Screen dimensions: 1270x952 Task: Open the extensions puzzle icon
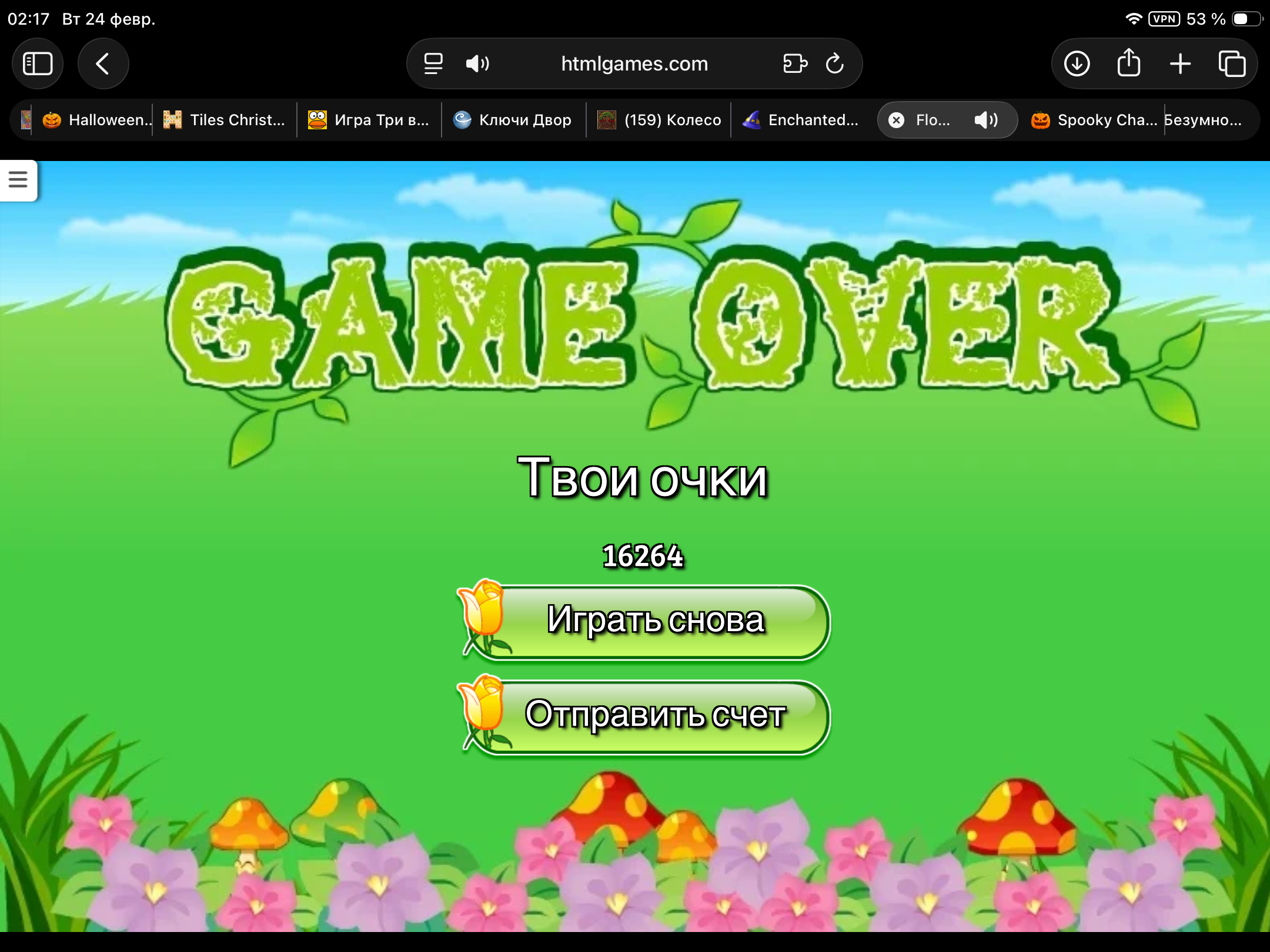(794, 63)
